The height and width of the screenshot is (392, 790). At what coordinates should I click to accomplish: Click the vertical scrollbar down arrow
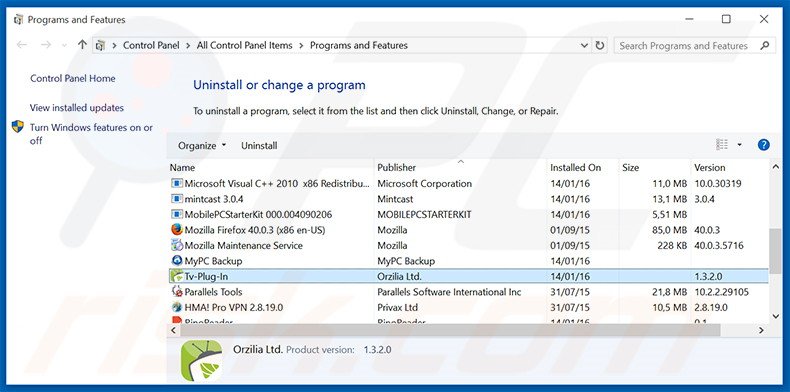(776, 316)
